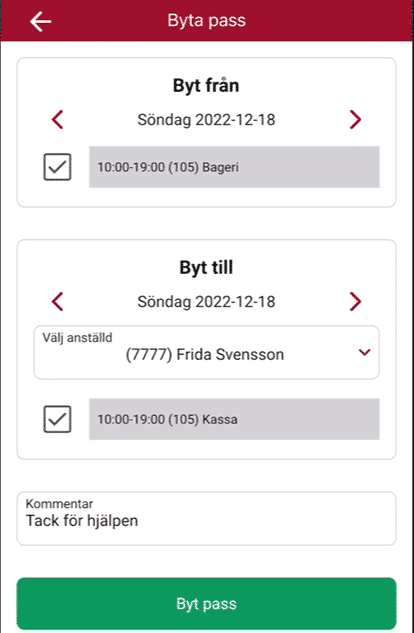Go to previous day in Byt från

coord(58,119)
